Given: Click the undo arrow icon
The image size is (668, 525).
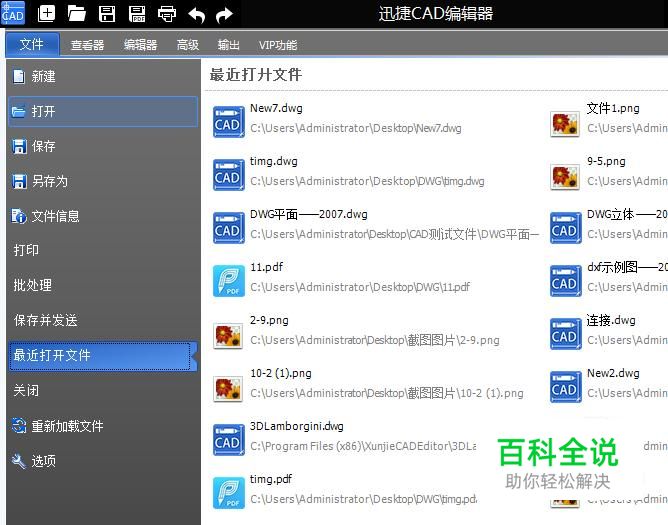Looking at the screenshot, I should pos(197,15).
